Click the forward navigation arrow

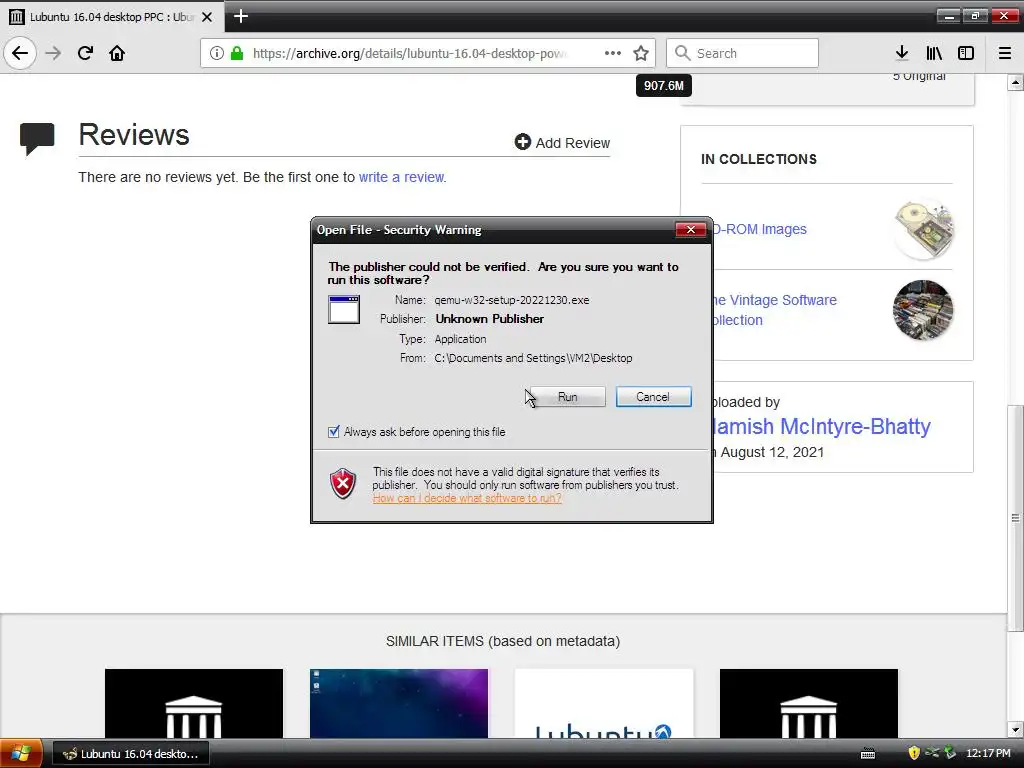[53, 53]
